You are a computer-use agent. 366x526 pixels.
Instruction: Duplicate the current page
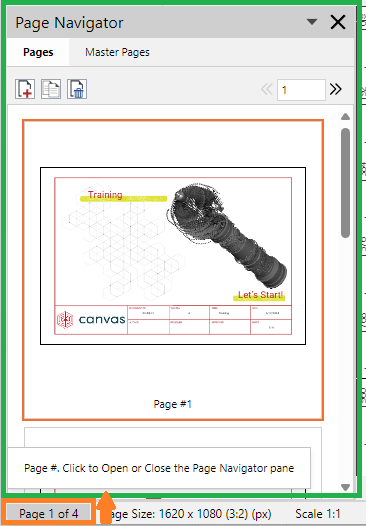[x=51, y=89]
